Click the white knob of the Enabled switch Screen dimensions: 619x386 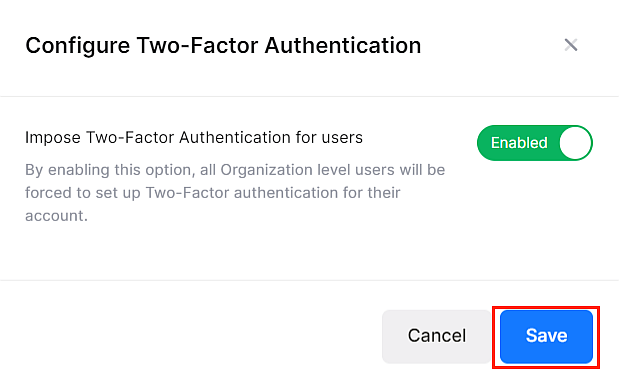click(x=574, y=143)
